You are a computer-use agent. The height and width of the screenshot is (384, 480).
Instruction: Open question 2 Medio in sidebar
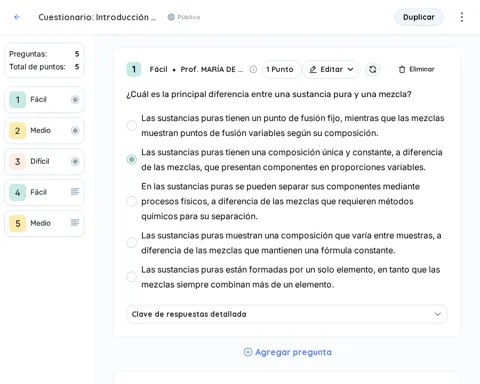pyautogui.click(x=44, y=130)
